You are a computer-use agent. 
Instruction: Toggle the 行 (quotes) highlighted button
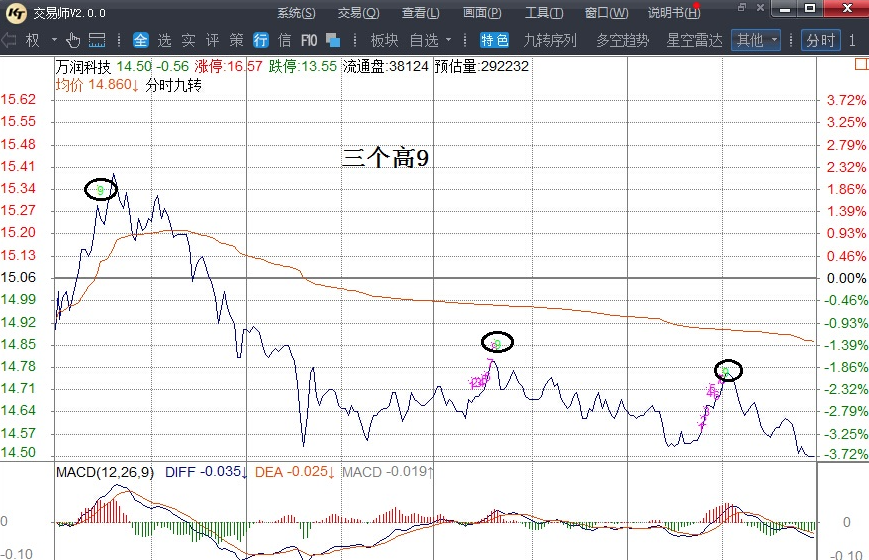point(260,40)
